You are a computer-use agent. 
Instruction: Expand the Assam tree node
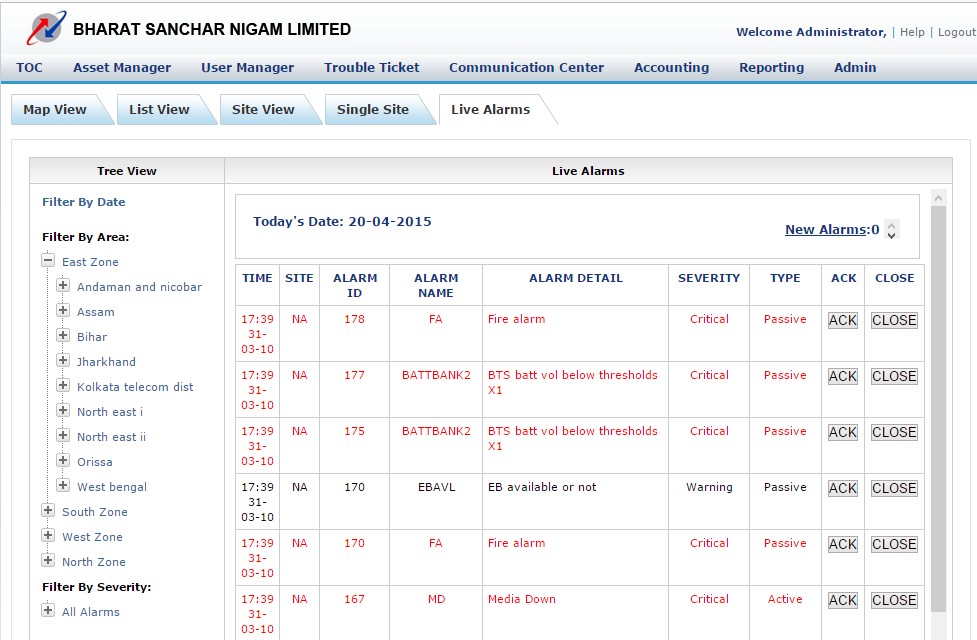62,311
